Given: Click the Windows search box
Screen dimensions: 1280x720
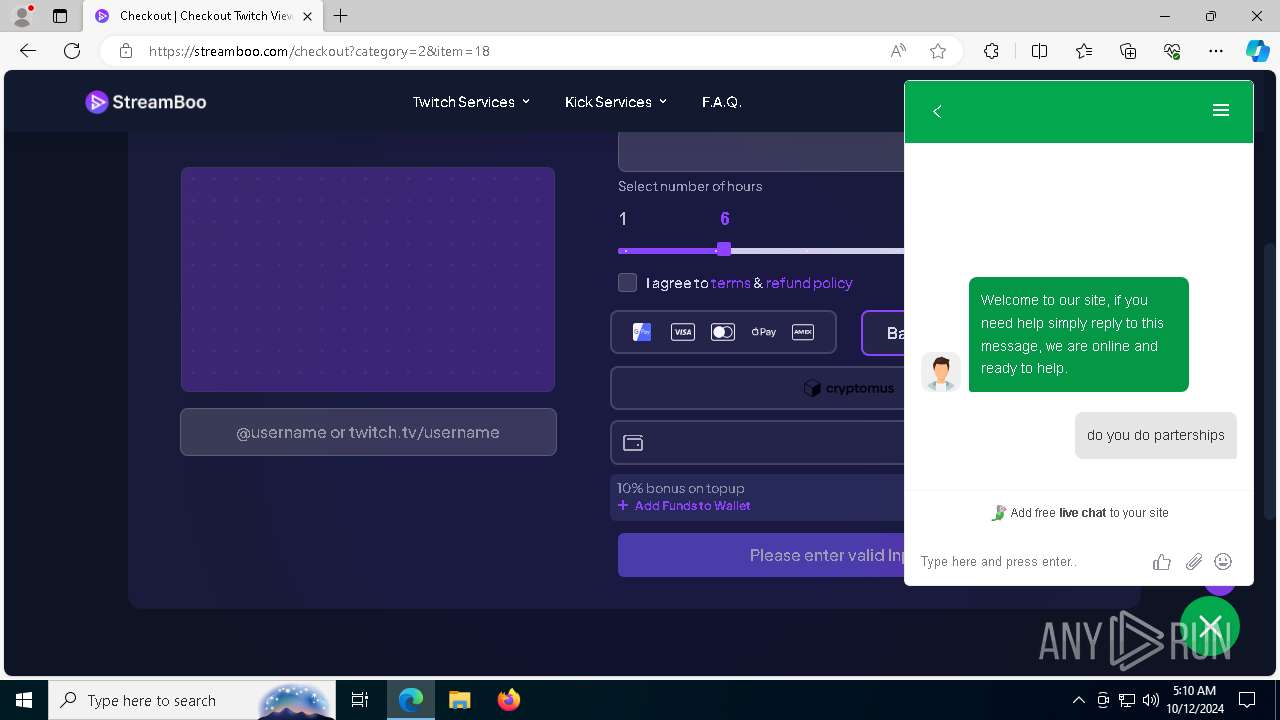Looking at the screenshot, I should 193,700.
